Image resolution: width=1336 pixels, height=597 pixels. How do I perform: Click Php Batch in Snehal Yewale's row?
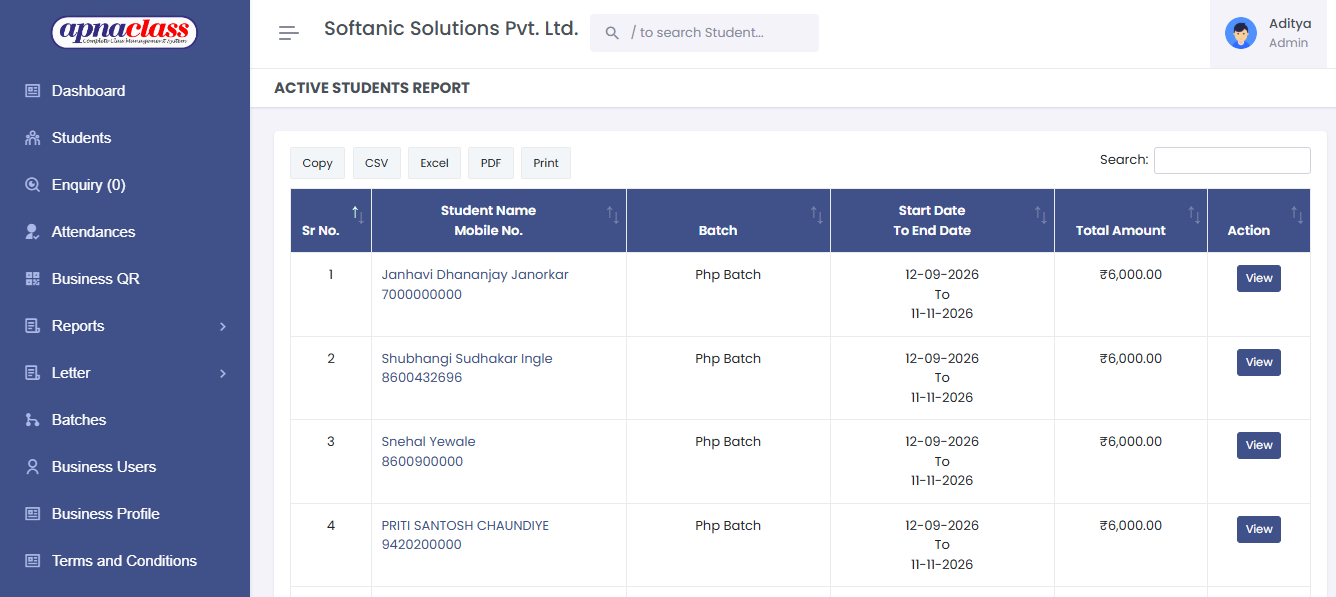[x=728, y=442]
